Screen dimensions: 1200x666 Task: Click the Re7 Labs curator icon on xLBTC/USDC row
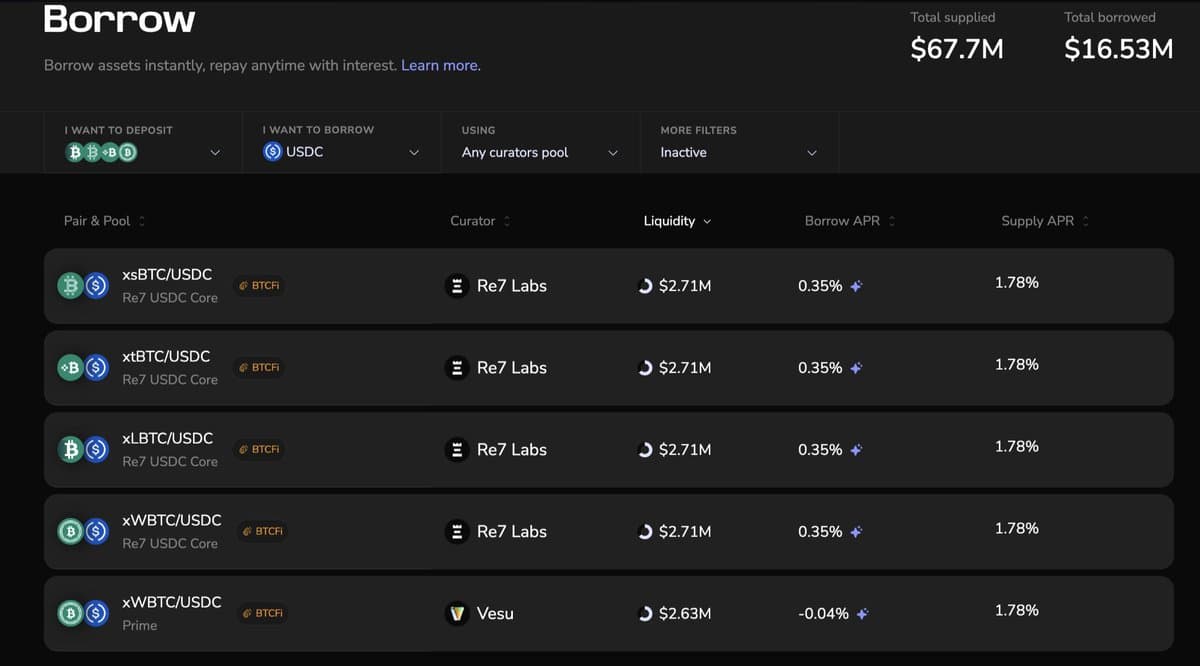click(456, 449)
